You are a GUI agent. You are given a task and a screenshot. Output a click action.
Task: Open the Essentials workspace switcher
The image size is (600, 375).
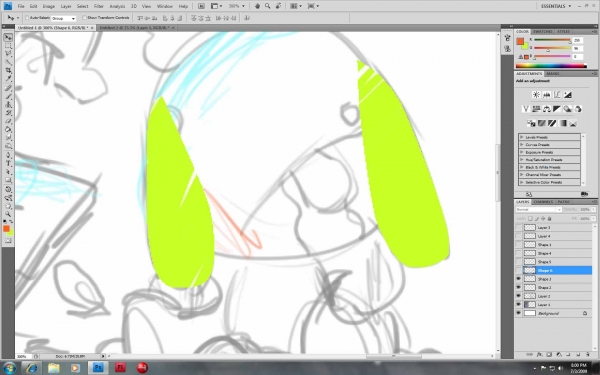(x=556, y=6)
